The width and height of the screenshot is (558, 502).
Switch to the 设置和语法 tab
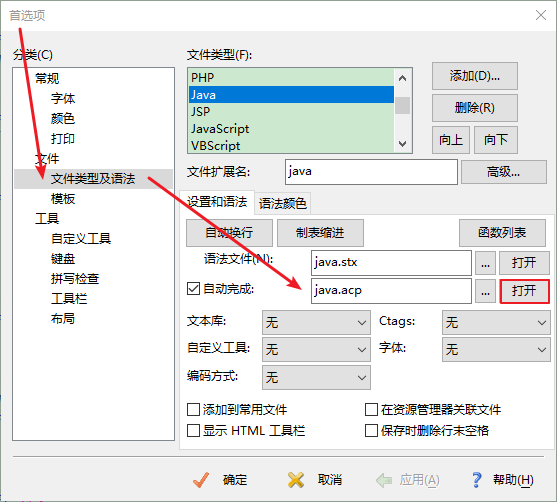pyautogui.click(x=217, y=202)
